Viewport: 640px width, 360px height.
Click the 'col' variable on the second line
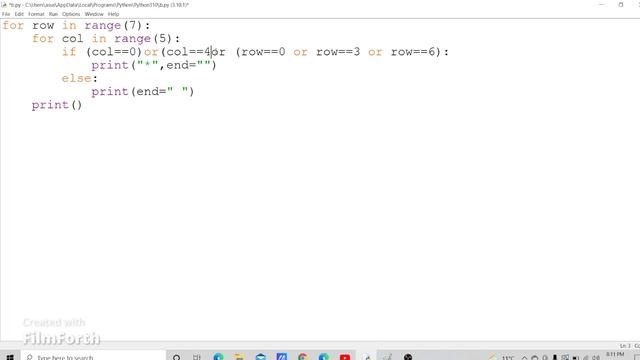coord(73,39)
